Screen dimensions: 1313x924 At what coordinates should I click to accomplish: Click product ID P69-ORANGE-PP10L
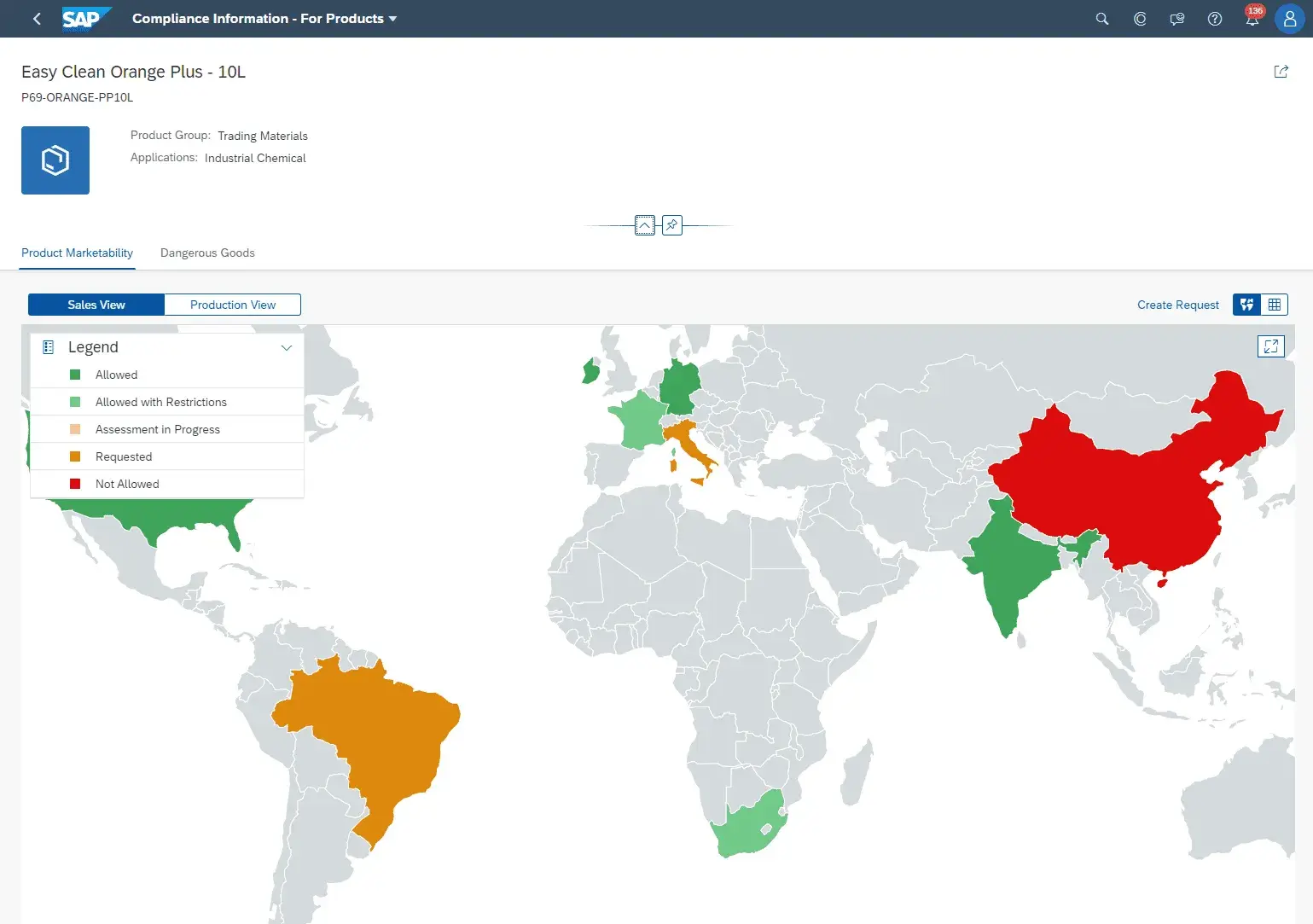coord(78,97)
